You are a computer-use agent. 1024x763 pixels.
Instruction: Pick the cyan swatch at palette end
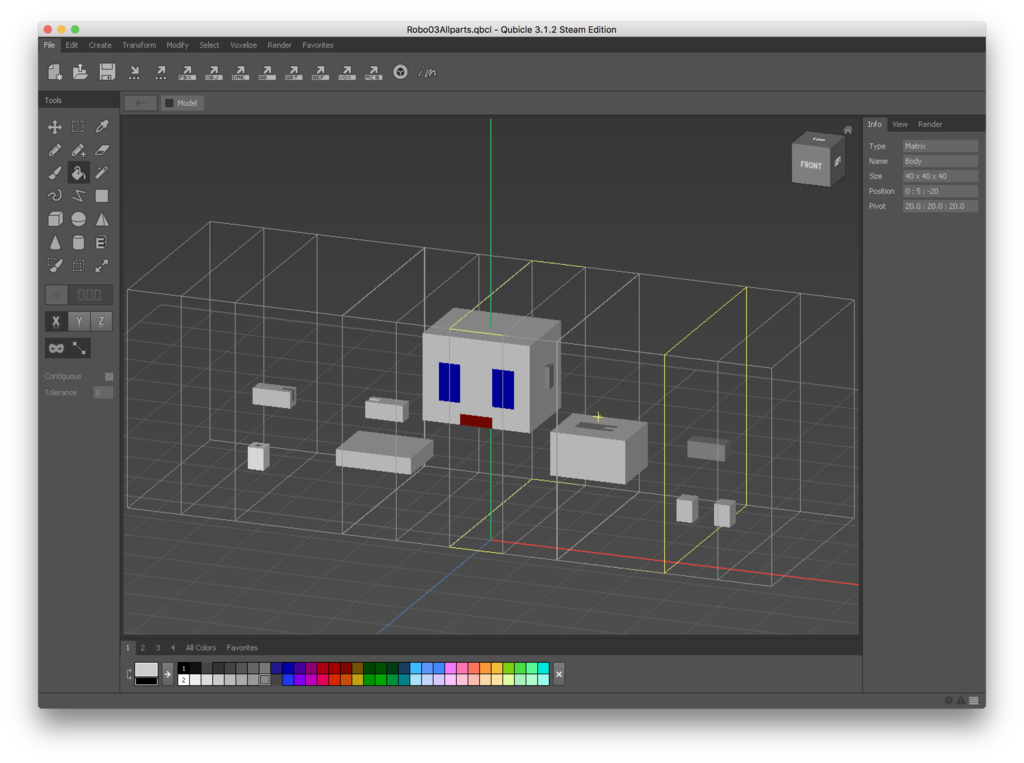coord(543,668)
